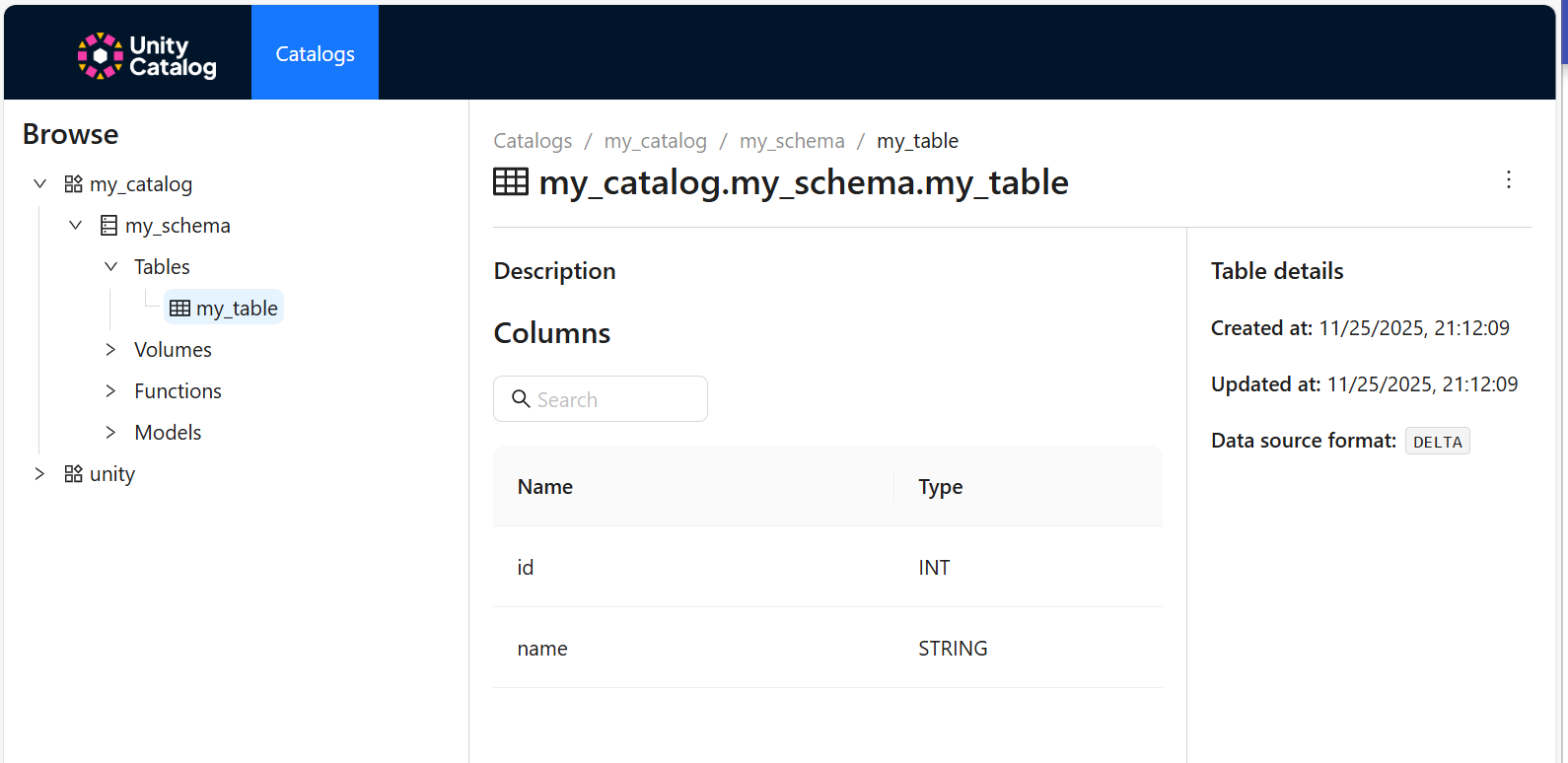Click the my_table table icon in tree
Screen dimensions: 1568x763
179,309
